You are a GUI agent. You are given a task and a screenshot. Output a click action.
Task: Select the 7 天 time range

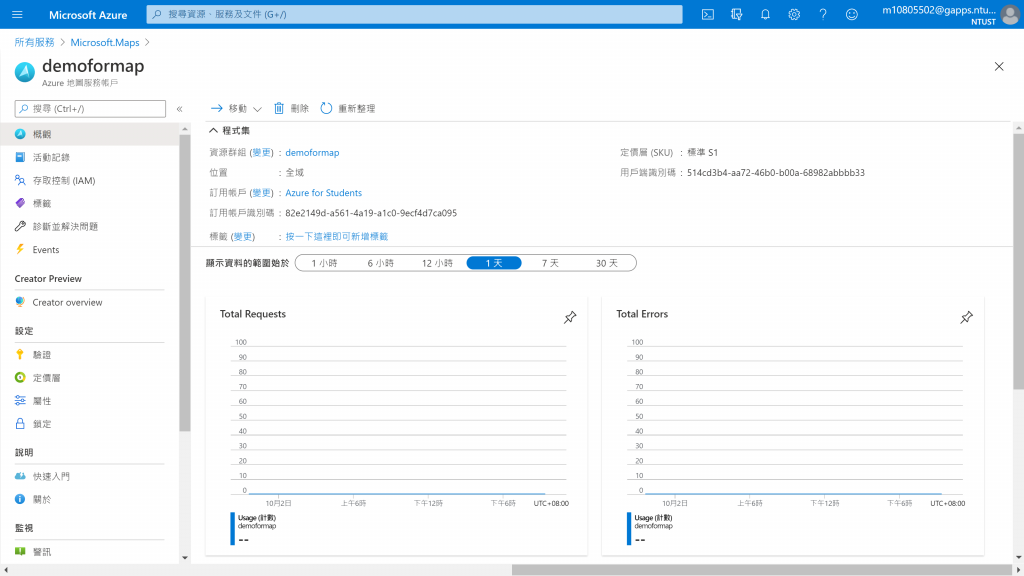tap(550, 263)
